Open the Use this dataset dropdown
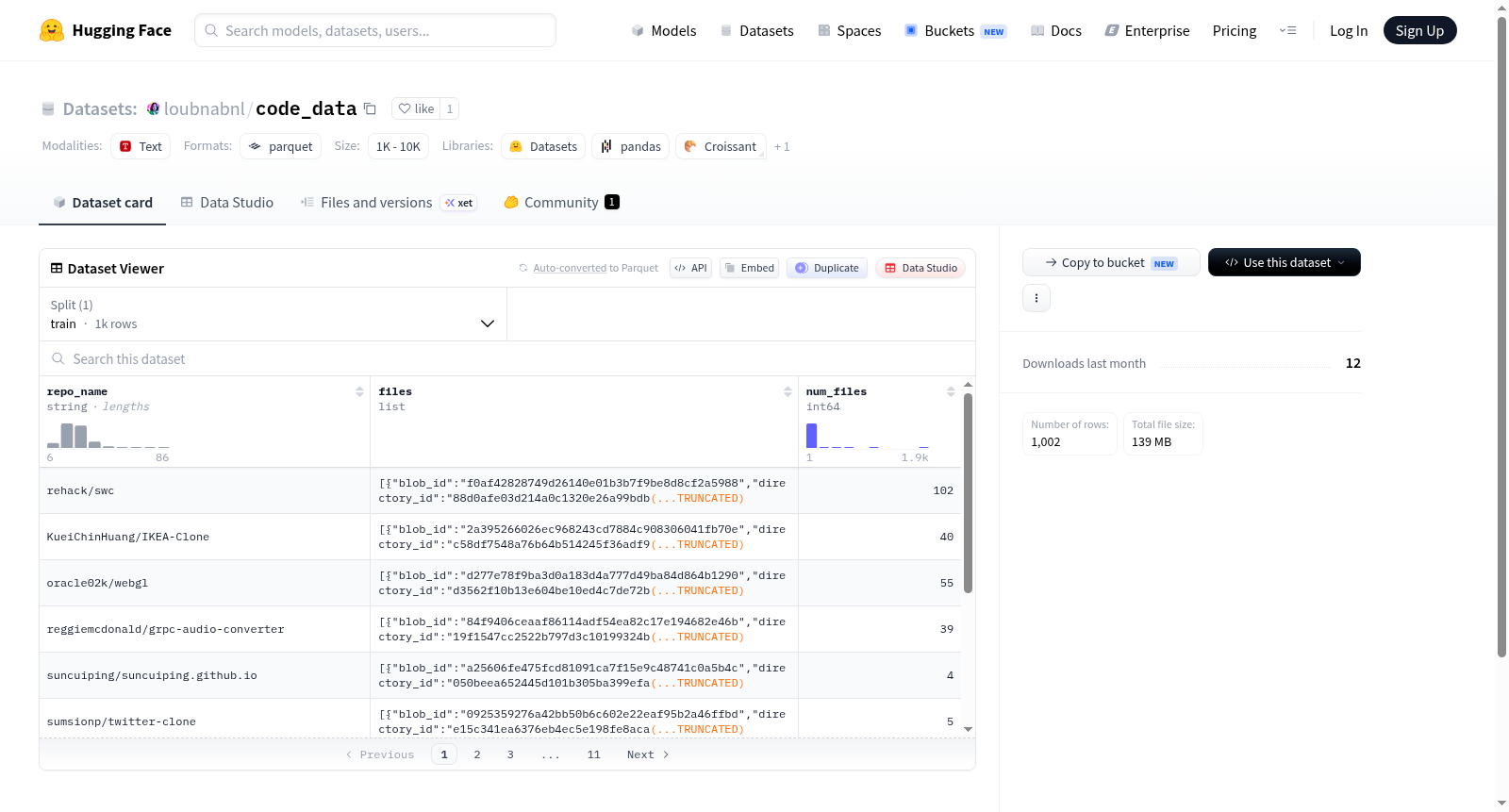Screen dimensions: 1509x812 click(x=1284, y=262)
